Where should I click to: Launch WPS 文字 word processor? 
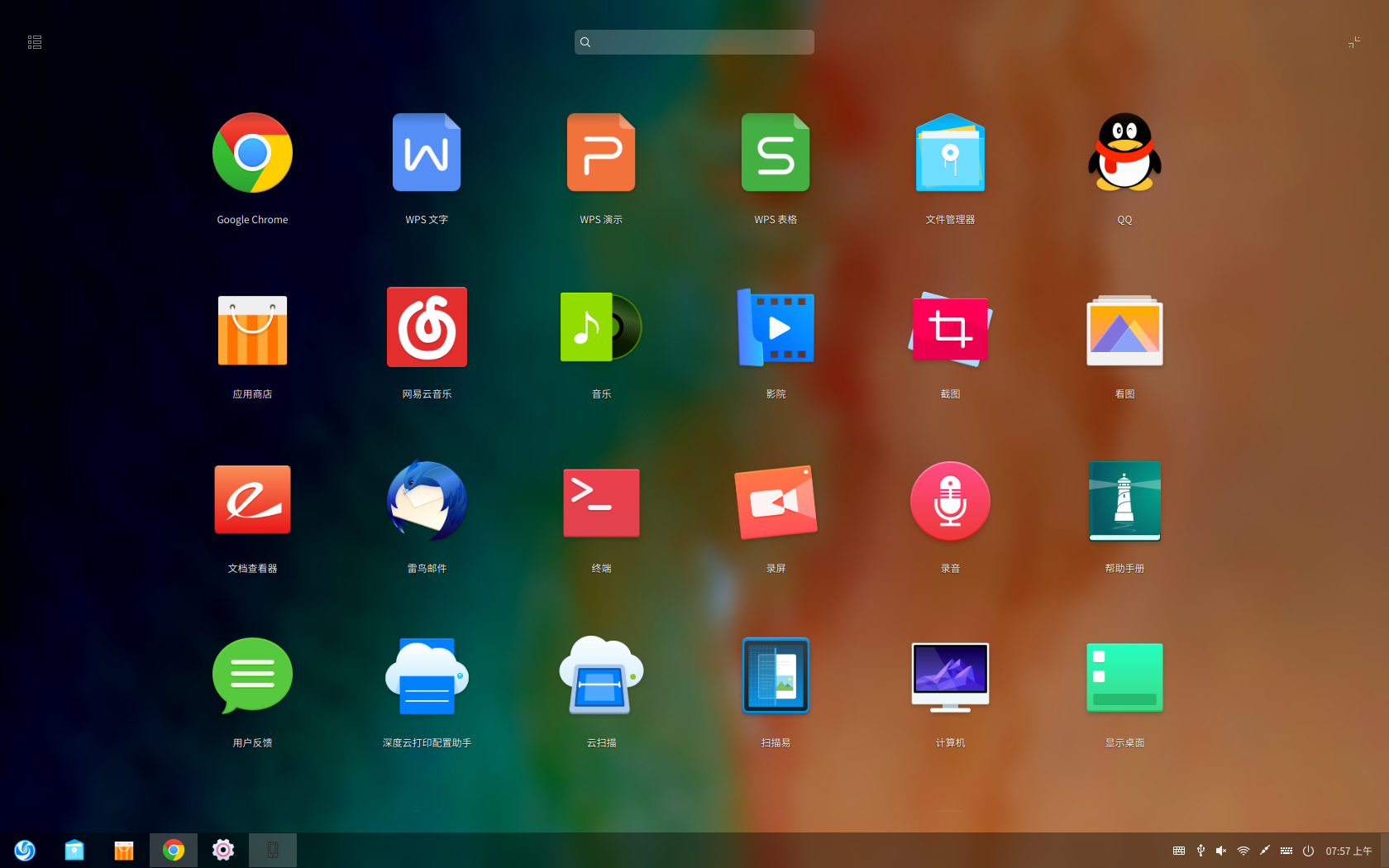[427, 154]
